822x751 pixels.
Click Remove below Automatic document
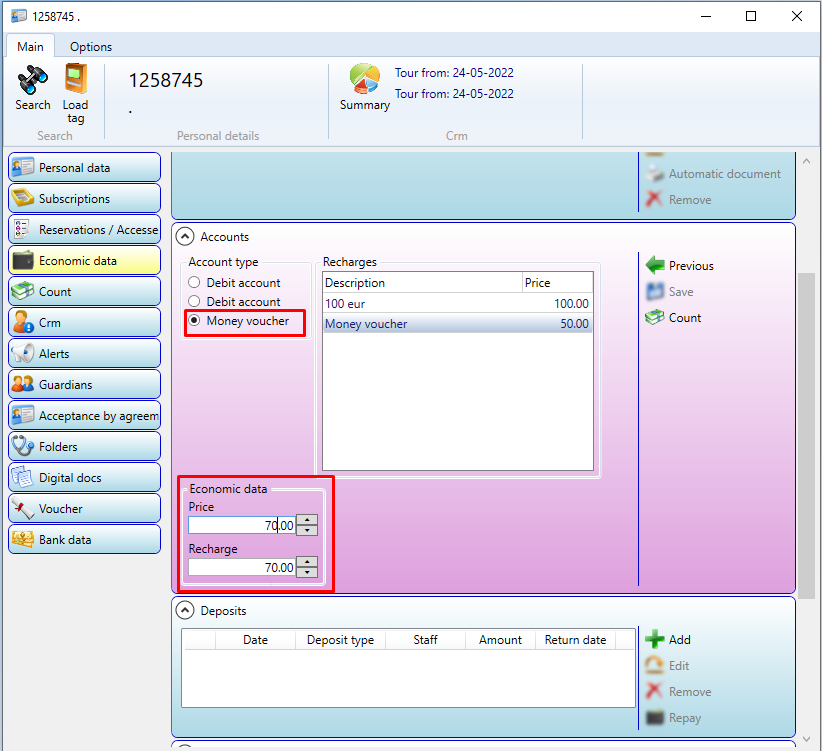pyautogui.click(x=678, y=200)
